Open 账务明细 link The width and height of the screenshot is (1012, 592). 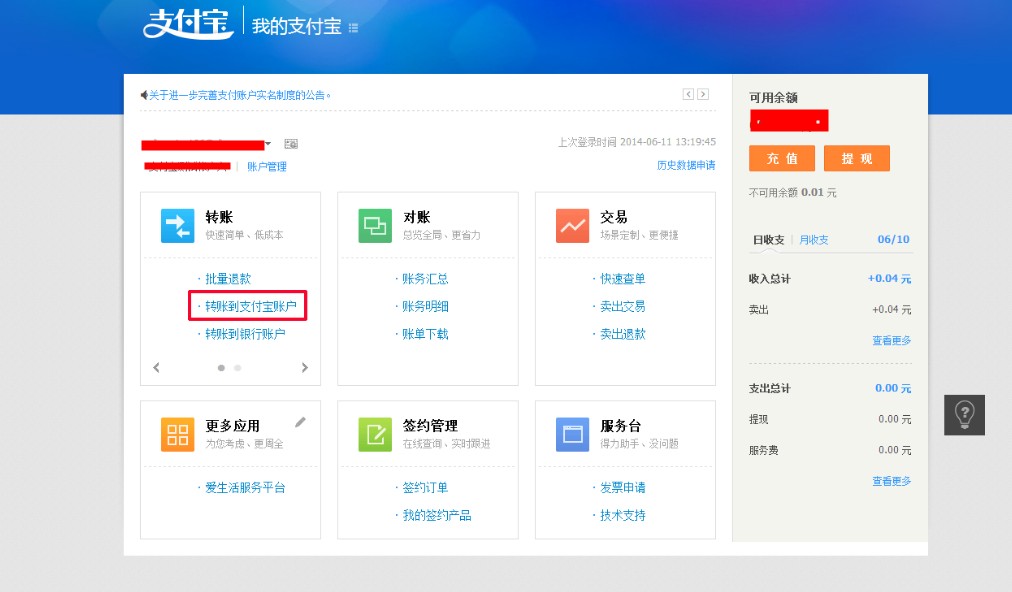425,306
